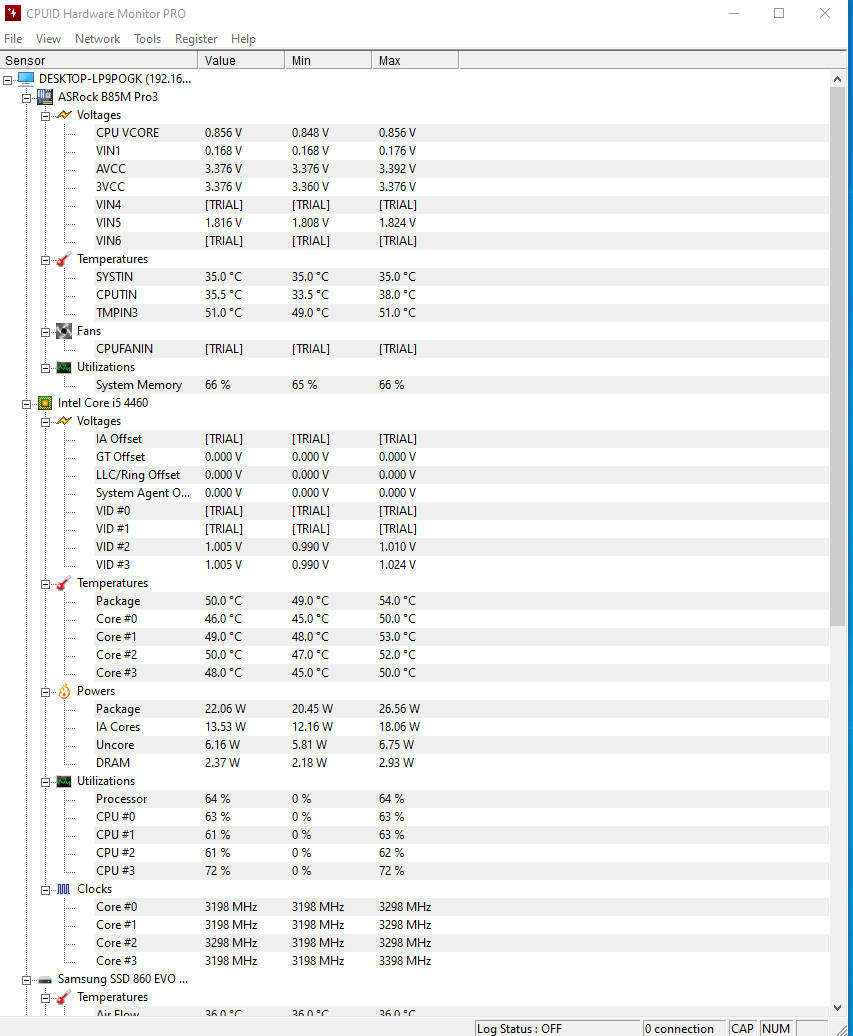Screen dimensions: 853x1036
Task: Click the Samsung SSD Temperatures thermometer icon
Action: click(x=63, y=998)
